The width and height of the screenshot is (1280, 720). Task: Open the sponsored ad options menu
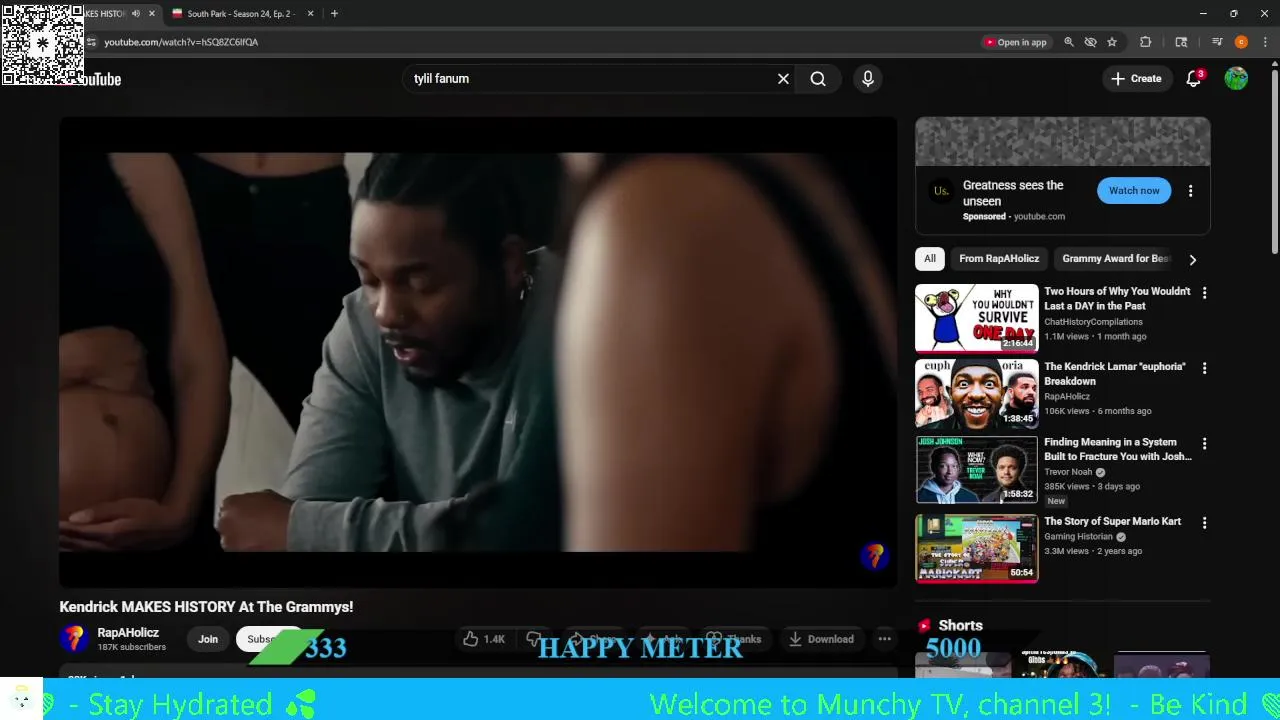tap(1190, 191)
